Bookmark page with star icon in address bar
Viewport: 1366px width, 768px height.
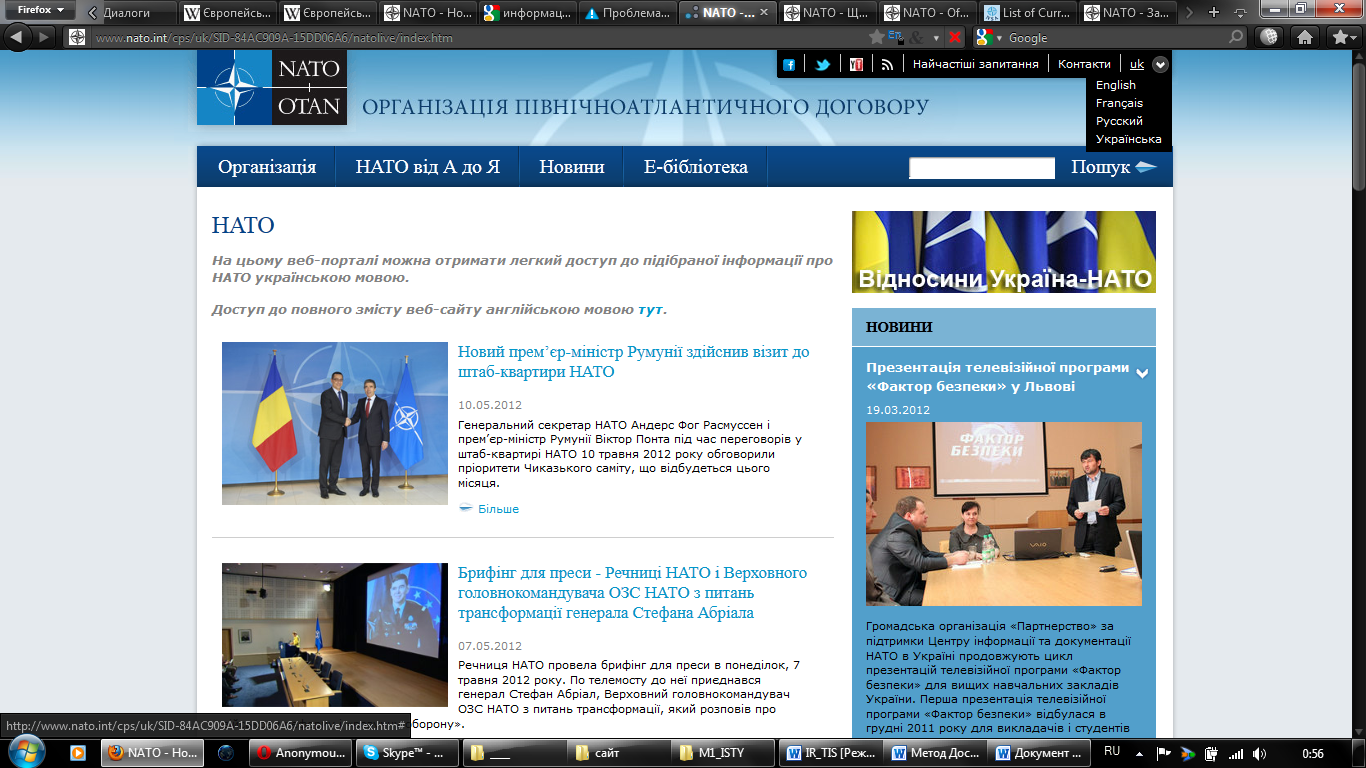[x=877, y=37]
